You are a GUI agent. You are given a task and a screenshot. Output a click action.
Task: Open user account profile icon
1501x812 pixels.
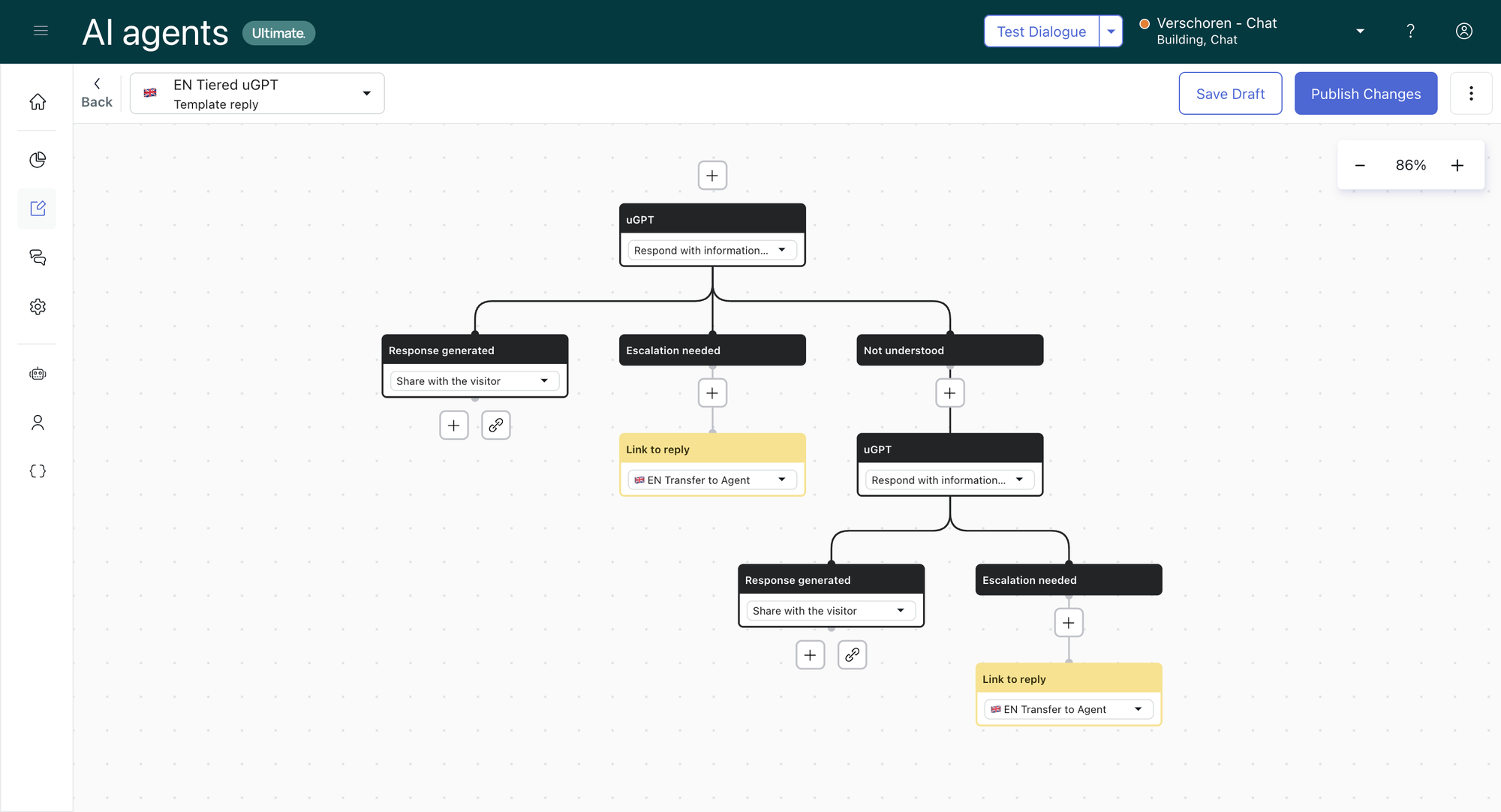click(1463, 31)
